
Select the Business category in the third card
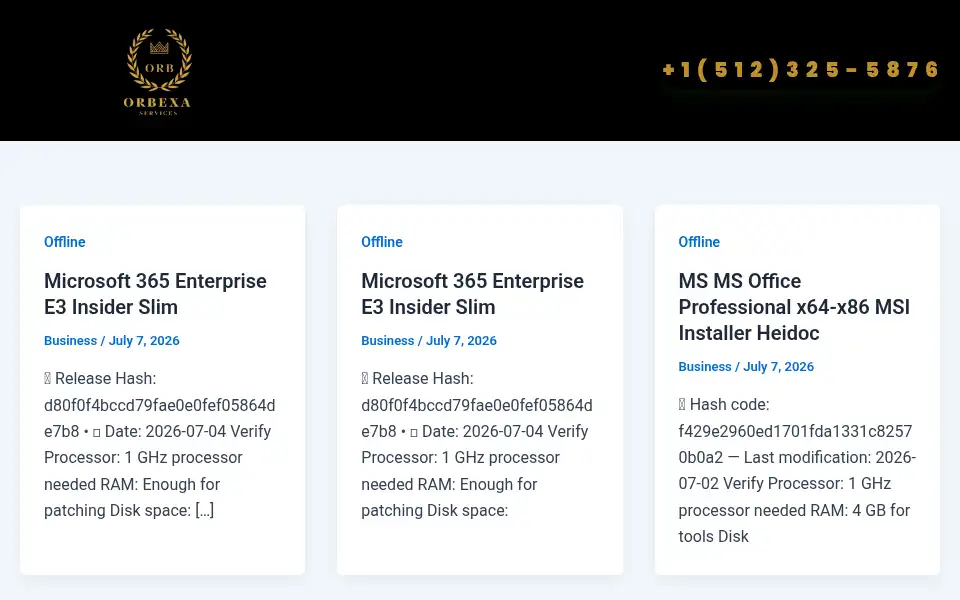(x=705, y=367)
